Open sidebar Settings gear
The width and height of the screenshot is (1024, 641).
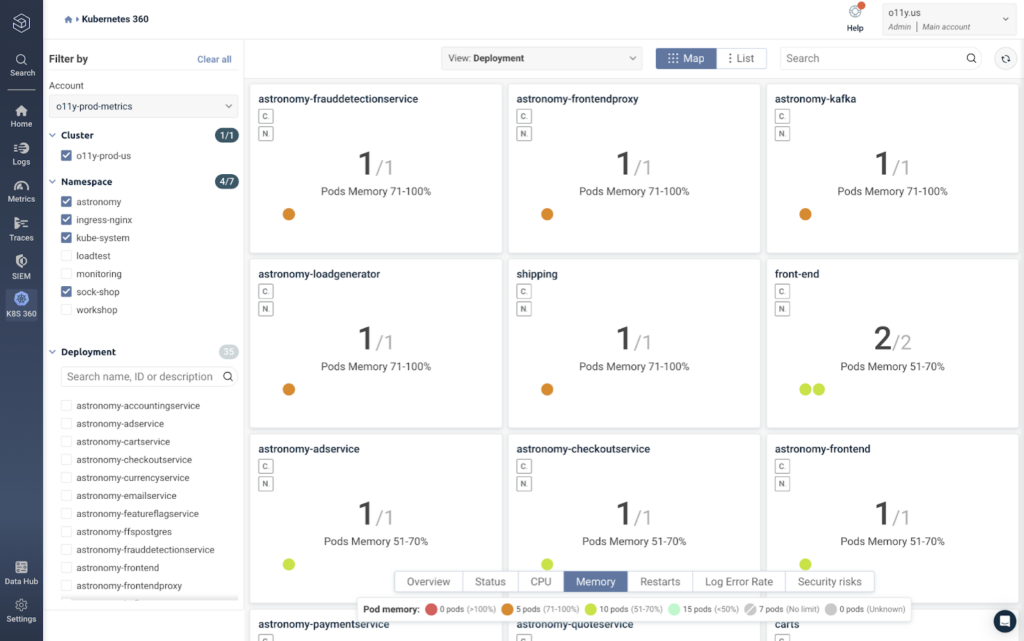click(x=21, y=610)
